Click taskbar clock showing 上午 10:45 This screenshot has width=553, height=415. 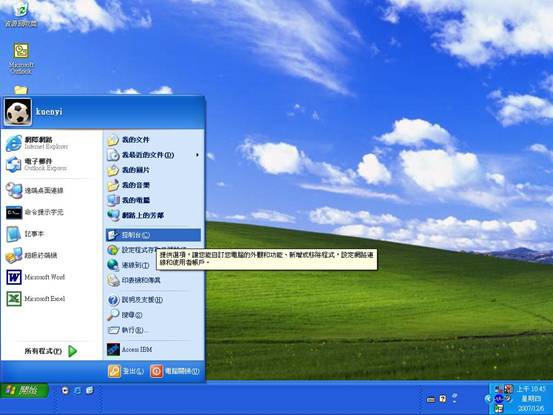pyautogui.click(x=531, y=389)
